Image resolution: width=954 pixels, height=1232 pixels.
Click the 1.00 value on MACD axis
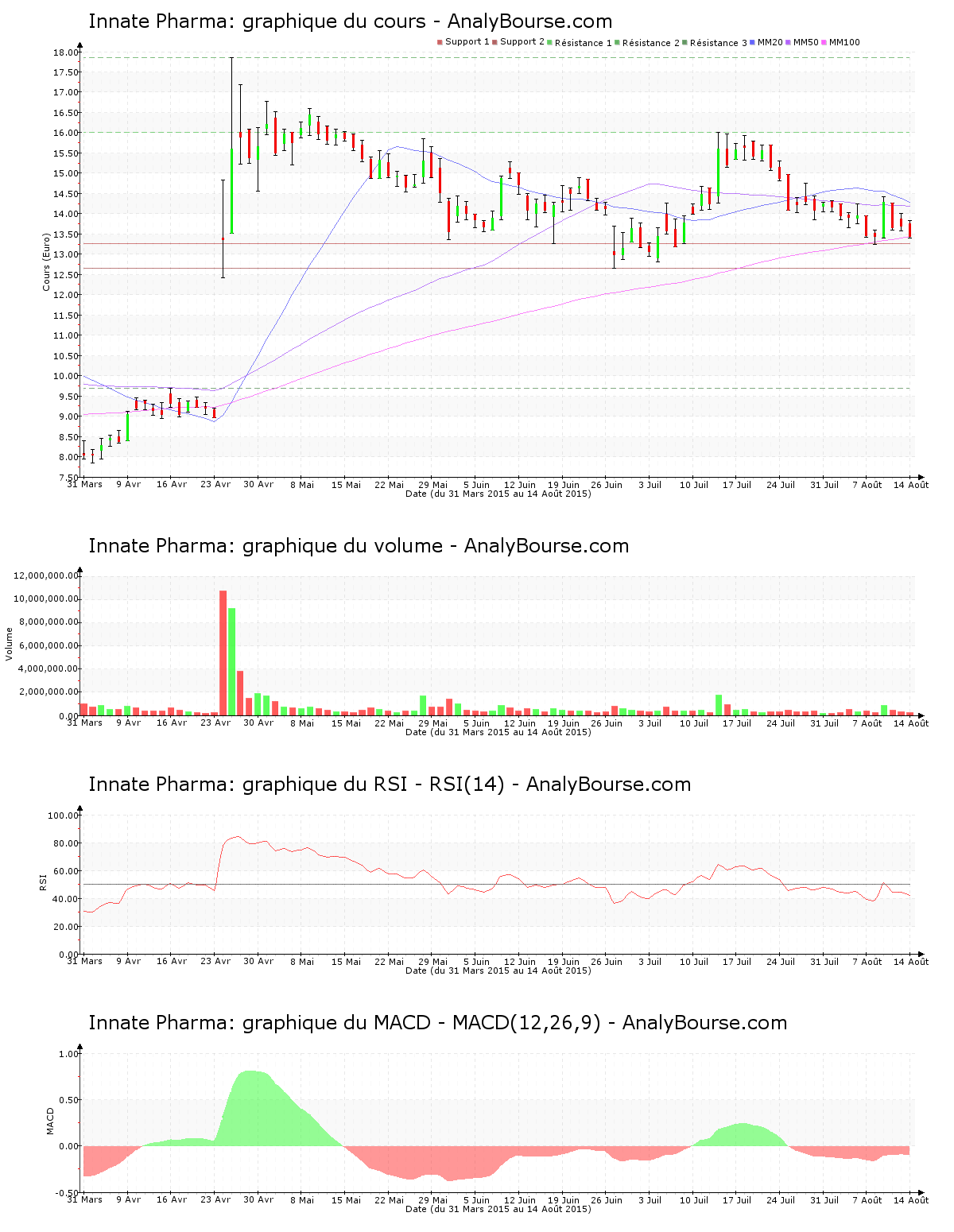[x=69, y=1054]
